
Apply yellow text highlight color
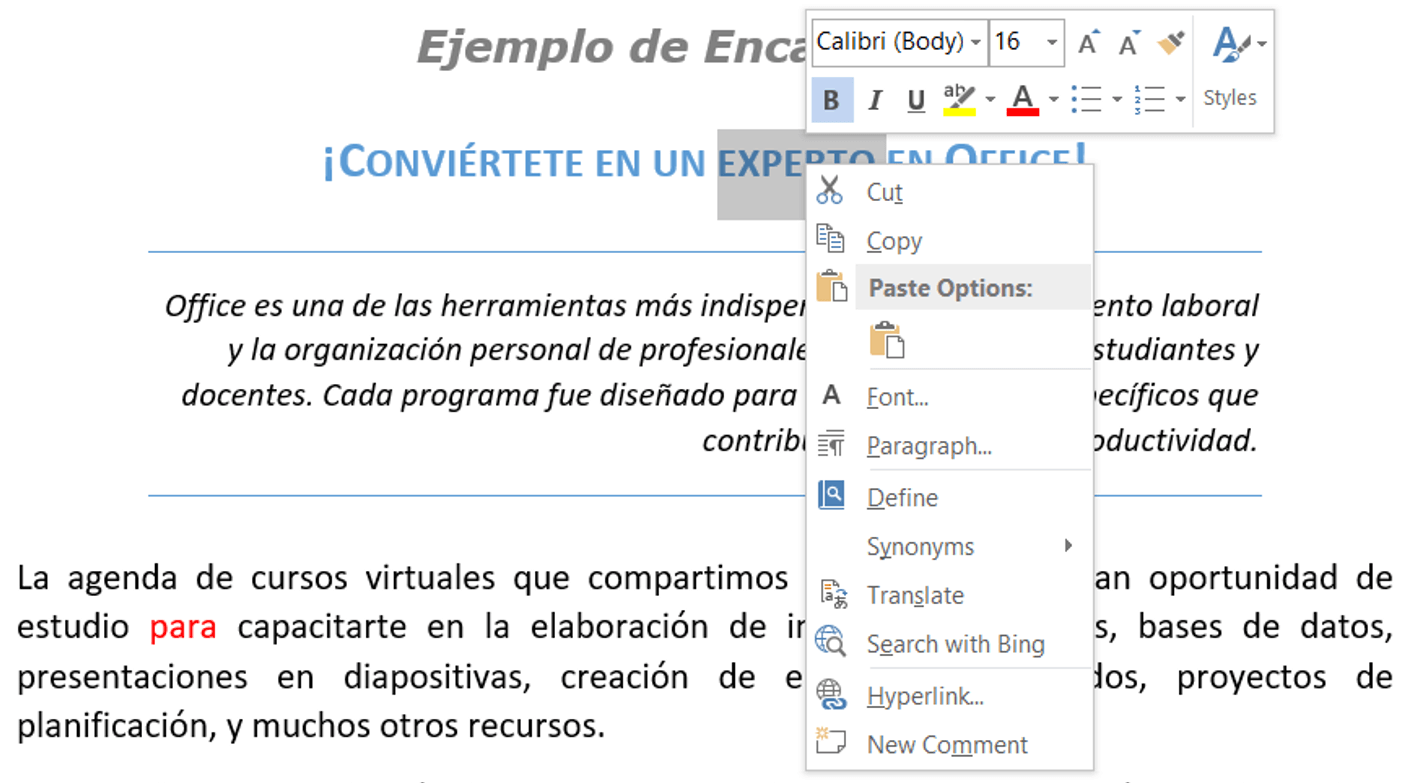(x=959, y=99)
